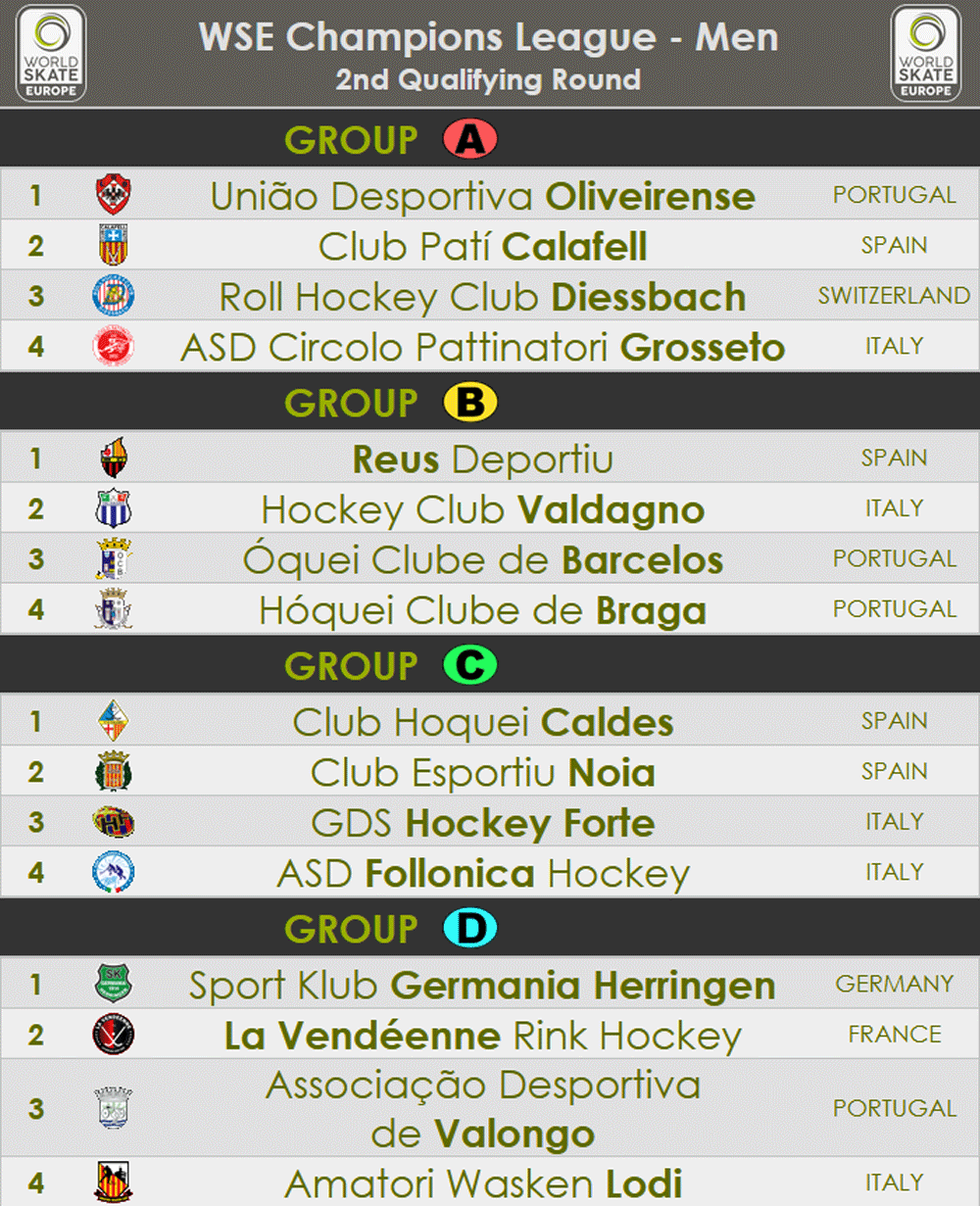Click the GERMANY country label
Image resolution: width=980 pixels, height=1206 pixels.
pyautogui.click(x=894, y=984)
